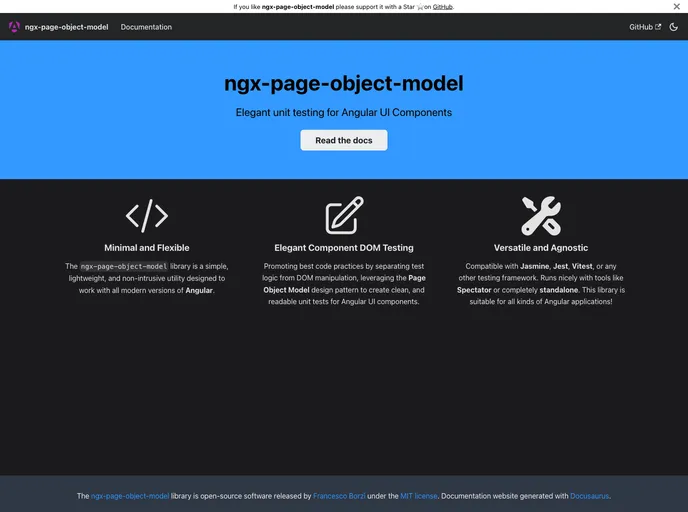Click the wrench and screwdriver icon
Screen dimensions: 688x512
[x=541, y=215]
